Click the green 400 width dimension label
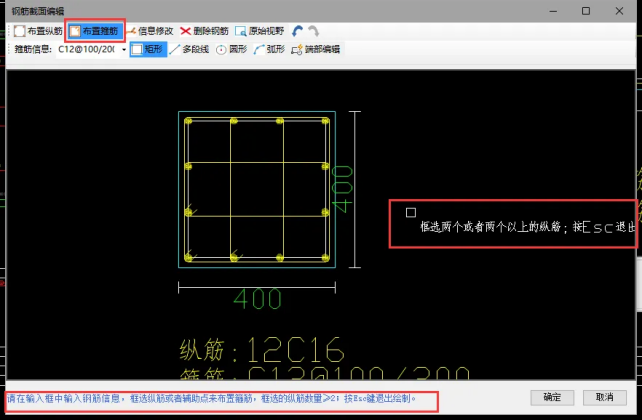This screenshot has height=420, width=642. (256, 300)
